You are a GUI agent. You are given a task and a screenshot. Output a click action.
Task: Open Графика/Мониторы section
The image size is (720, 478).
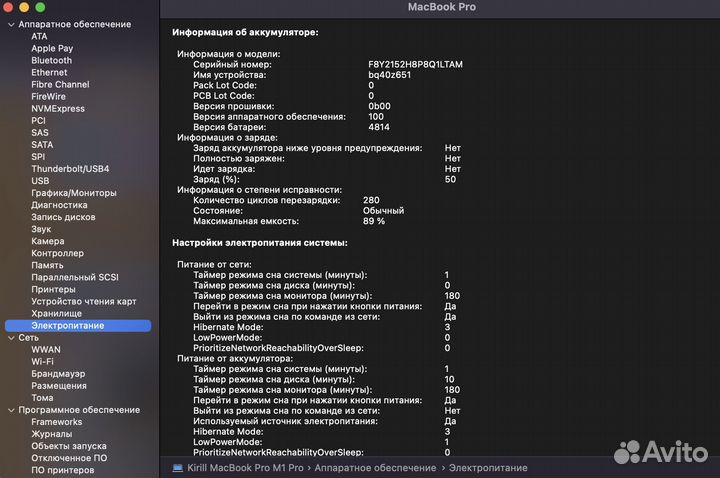(74, 193)
